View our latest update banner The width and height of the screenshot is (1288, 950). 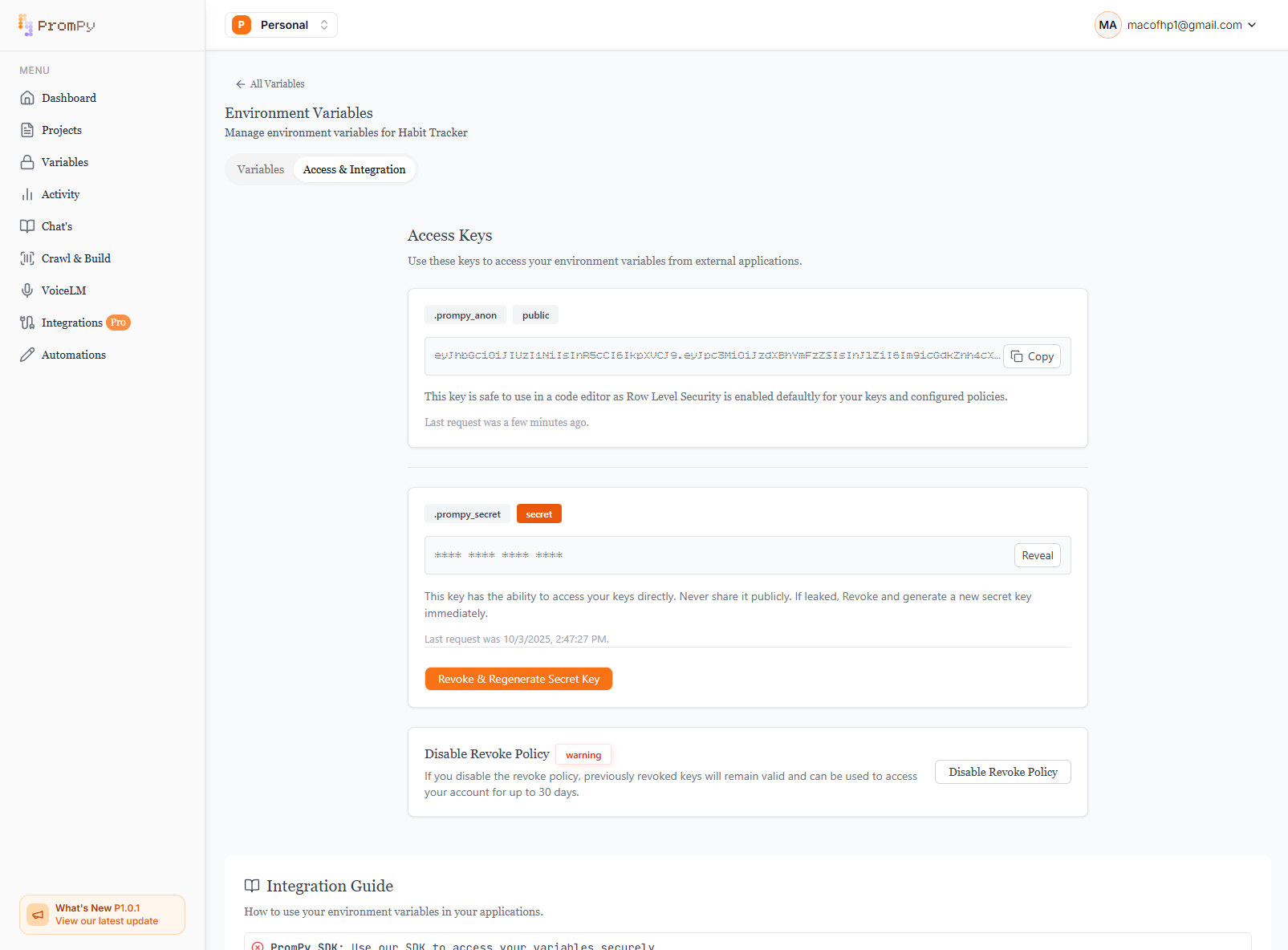102,915
